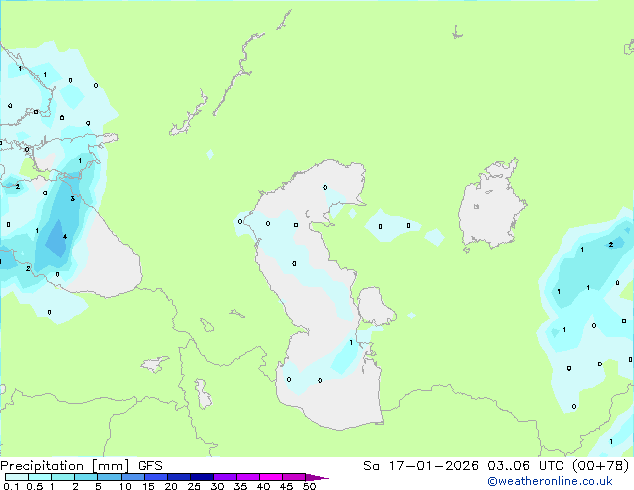
Task: Click the 25–30 mm dark blue swatch
Action: (201, 477)
